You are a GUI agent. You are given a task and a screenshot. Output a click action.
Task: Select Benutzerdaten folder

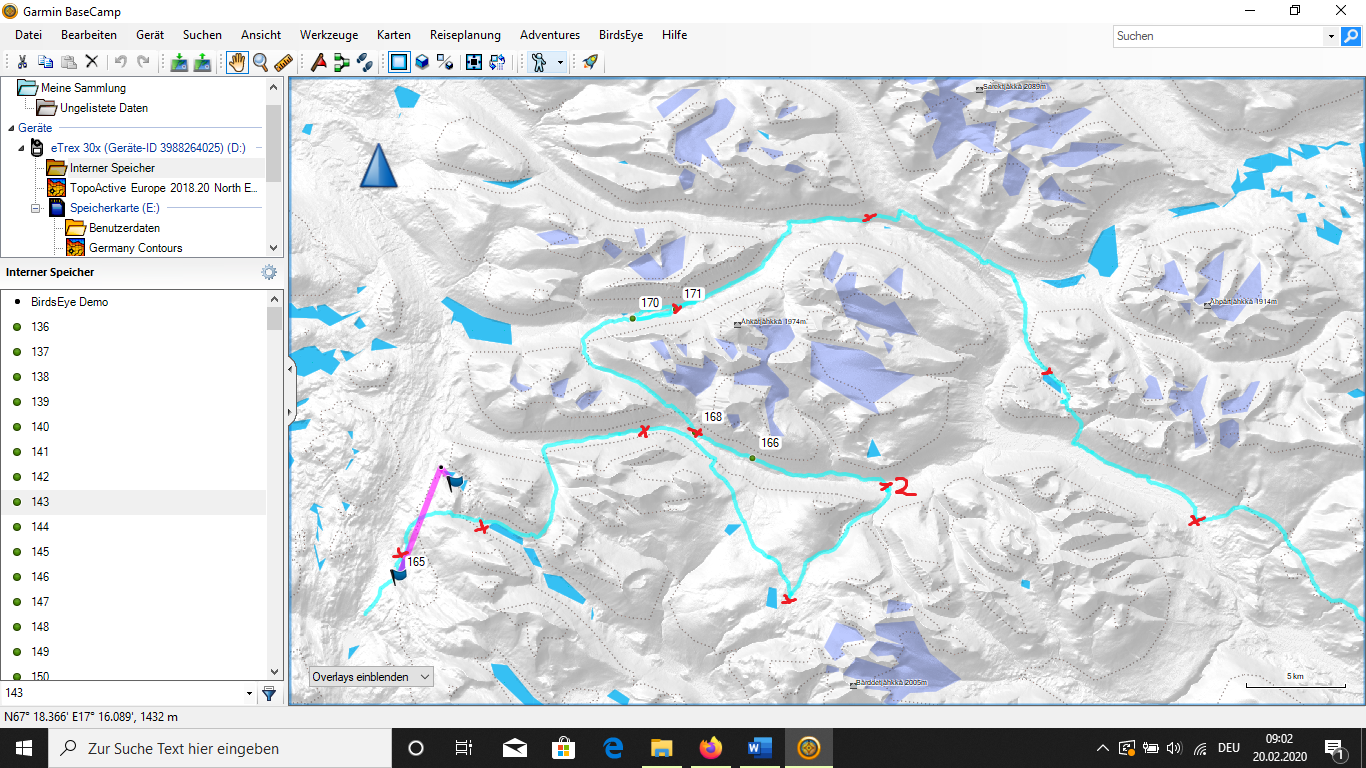(x=124, y=228)
